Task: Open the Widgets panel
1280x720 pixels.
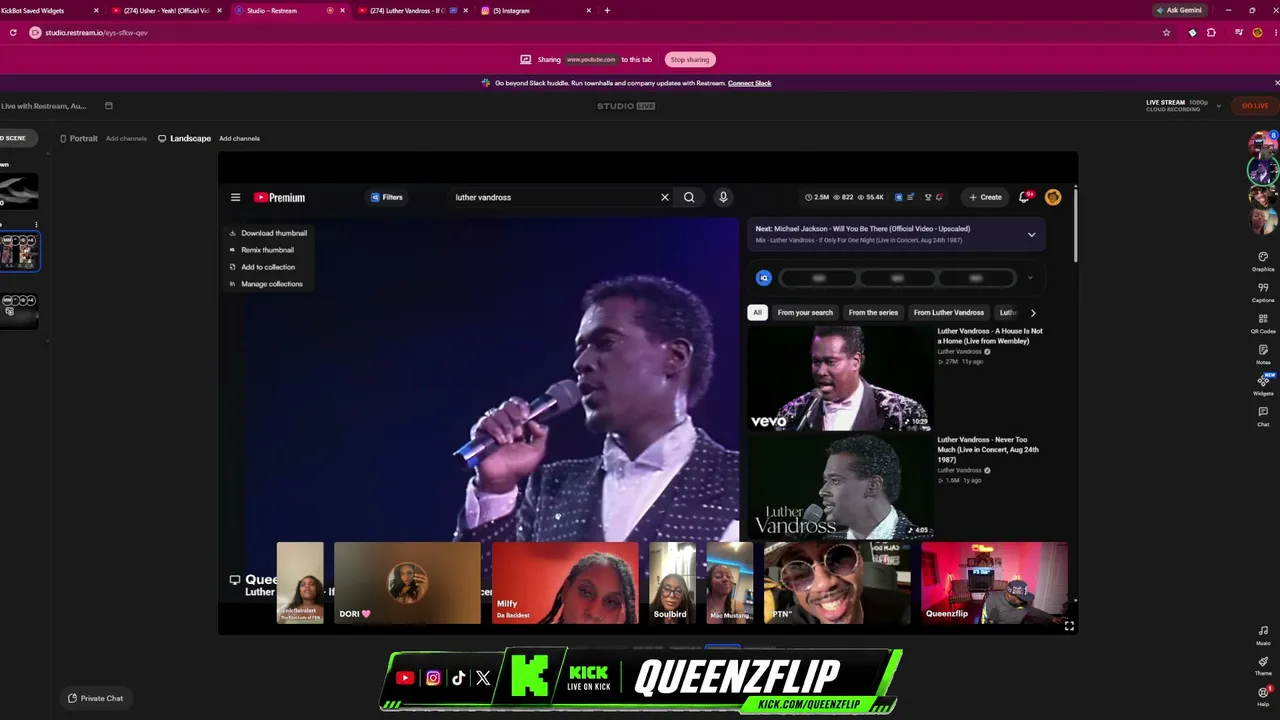Action: (x=1263, y=385)
